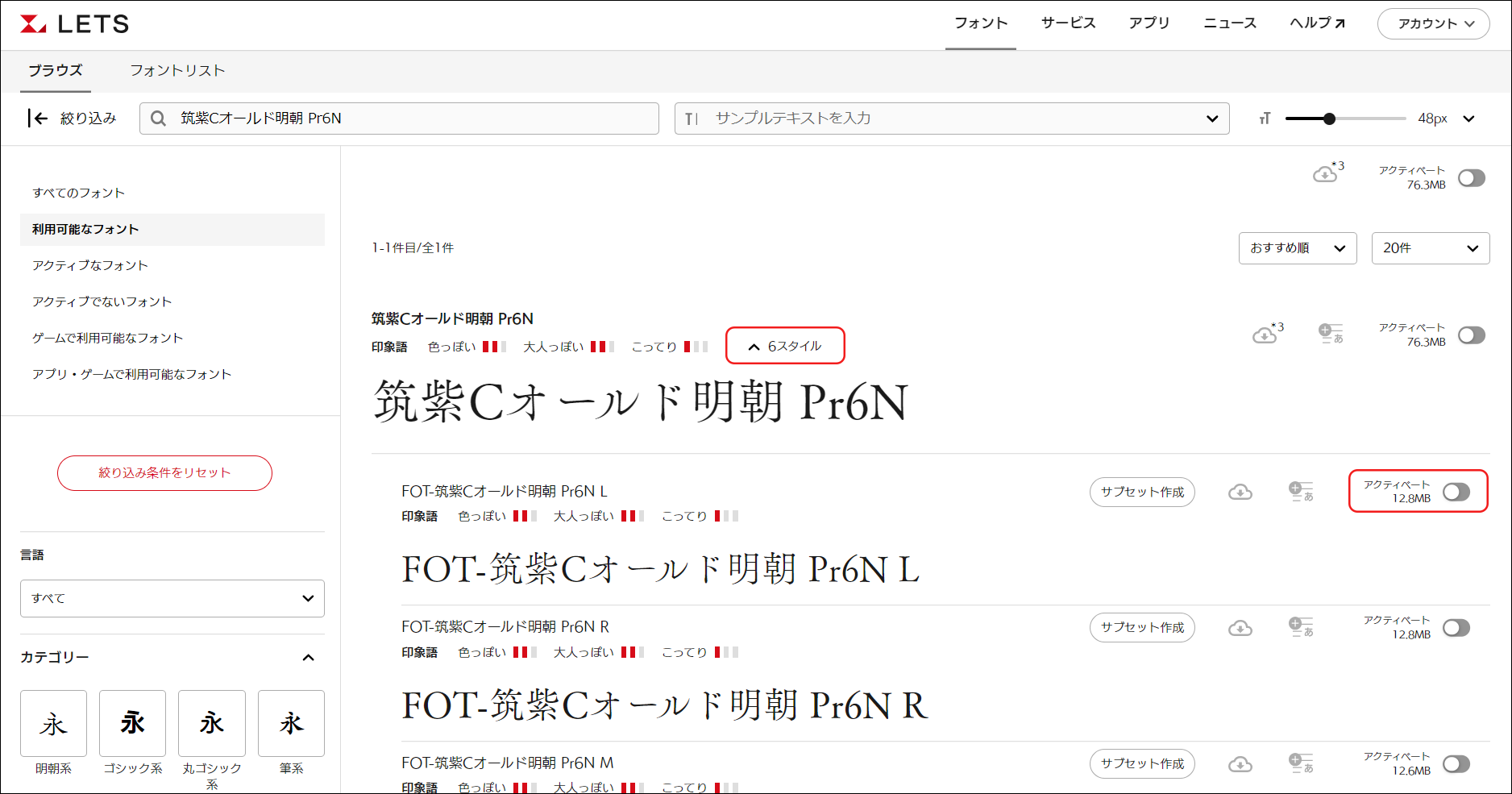
Task: Click the font size slider handle
Action: click(1329, 118)
